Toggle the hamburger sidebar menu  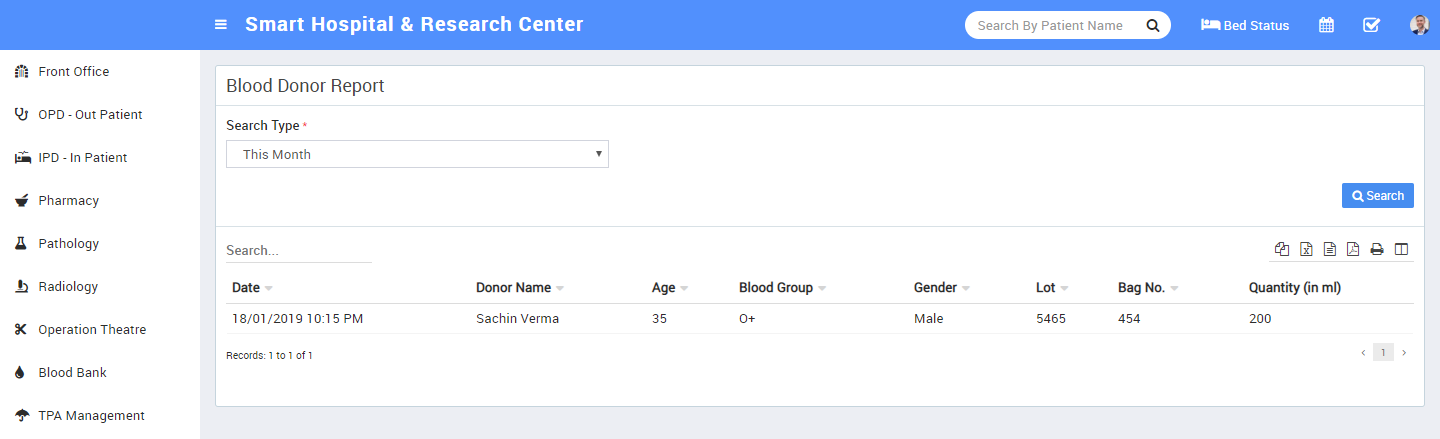(x=221, y=25)
